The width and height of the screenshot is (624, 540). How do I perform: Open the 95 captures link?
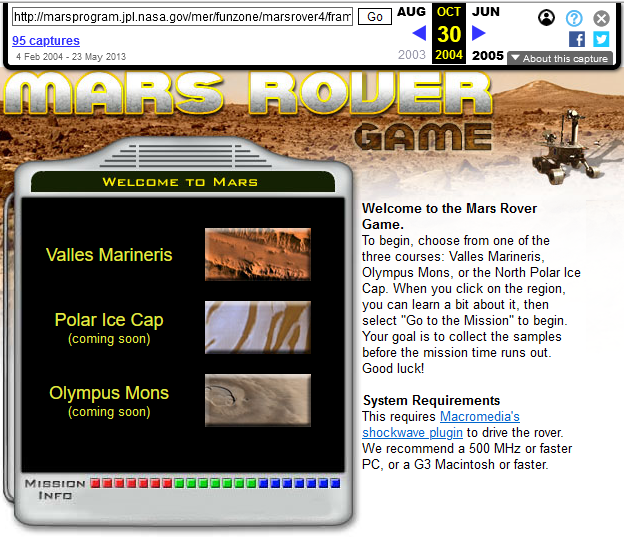tap(46, 41)
